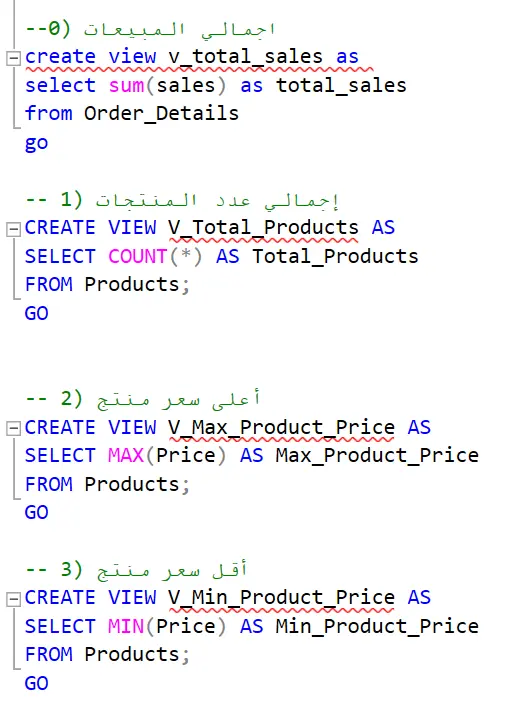Collapse the V_Max_Product_Price view code block
The height and width of the screenshot is (723, 526).
(13, 428)
